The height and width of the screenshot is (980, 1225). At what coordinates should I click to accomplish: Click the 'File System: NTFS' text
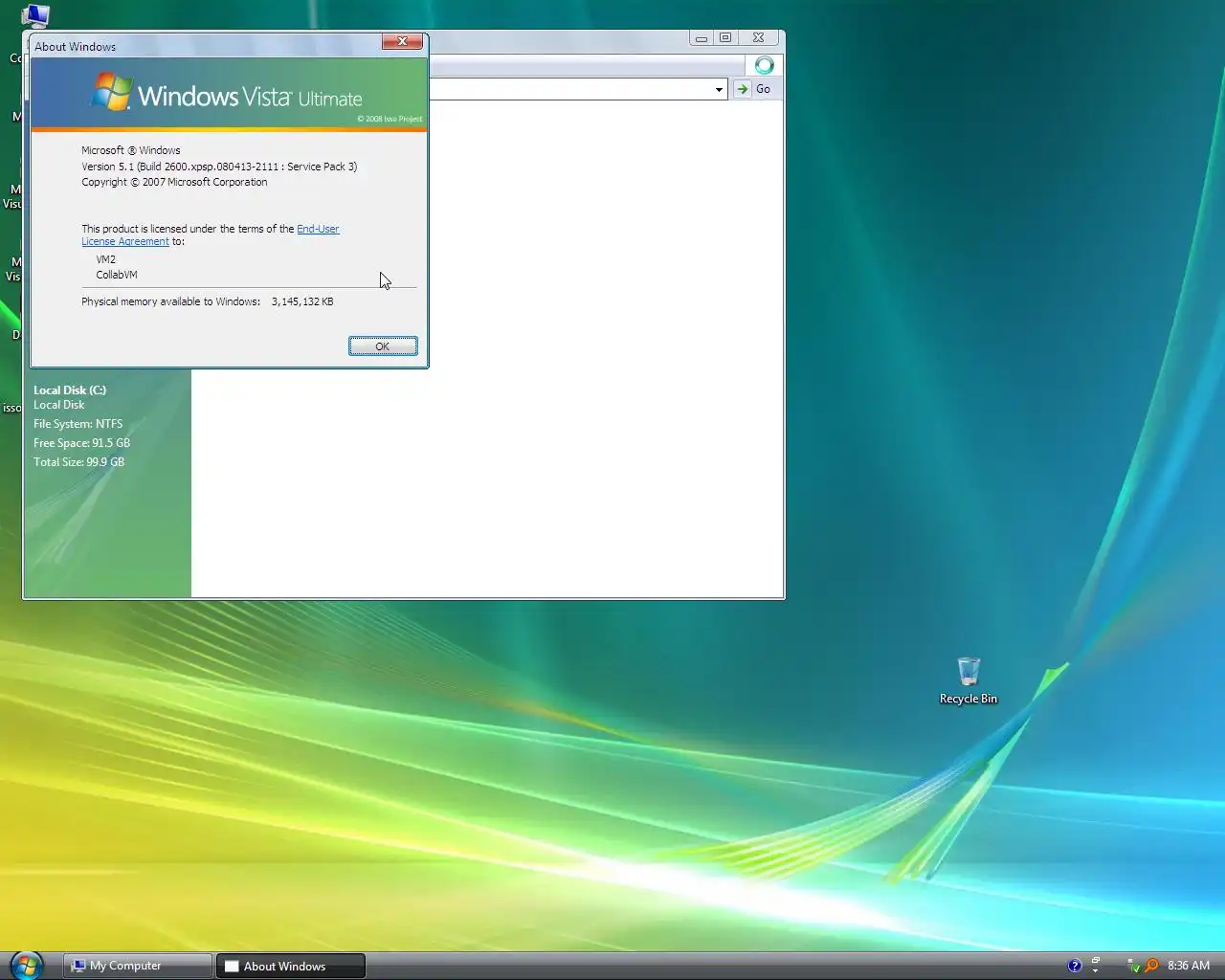coord(78,424)
